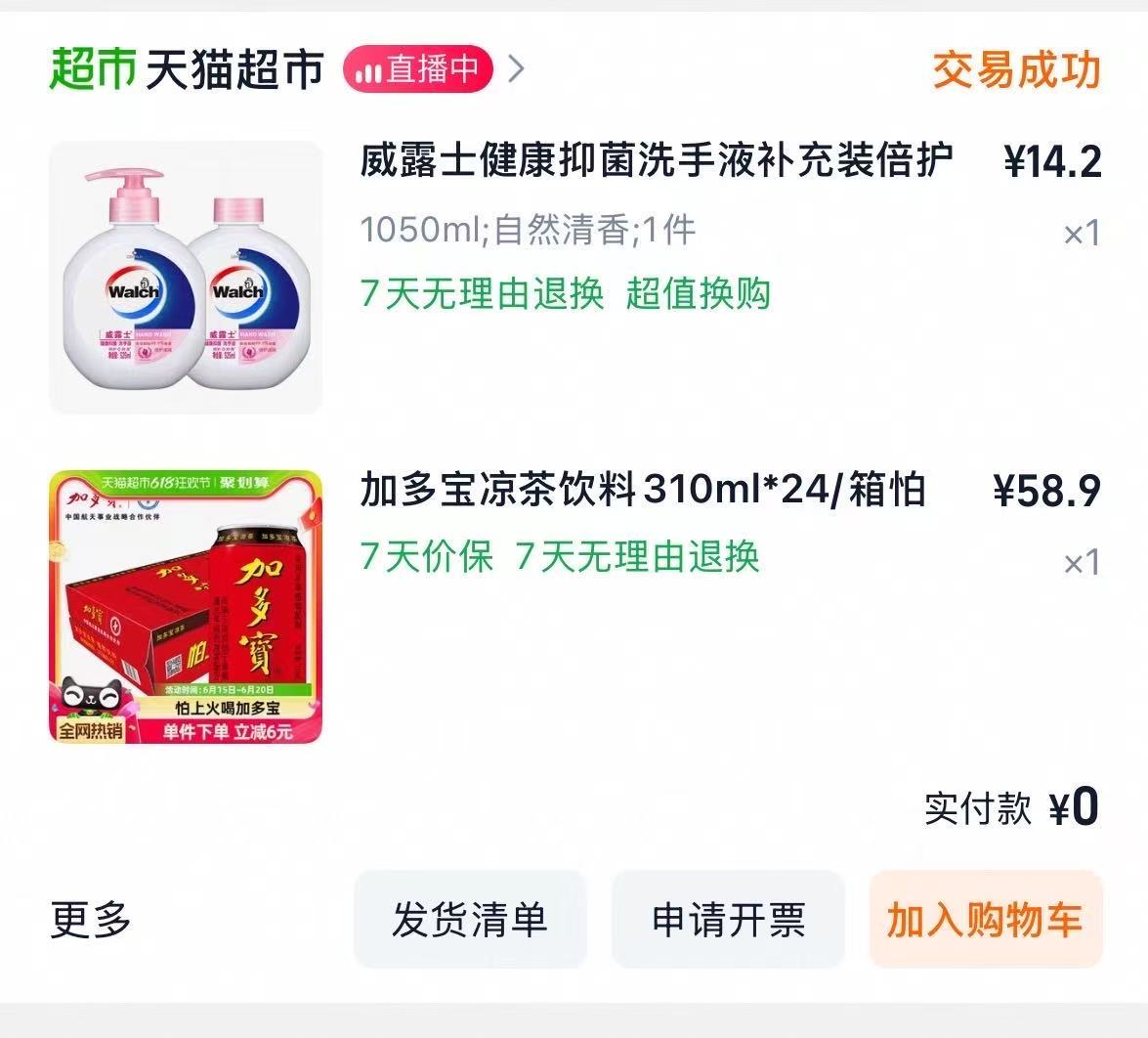Viewport: 1148px width, 1038px height.
Task: Click 发货清单 shipping list button
Action: pos(470,920)
